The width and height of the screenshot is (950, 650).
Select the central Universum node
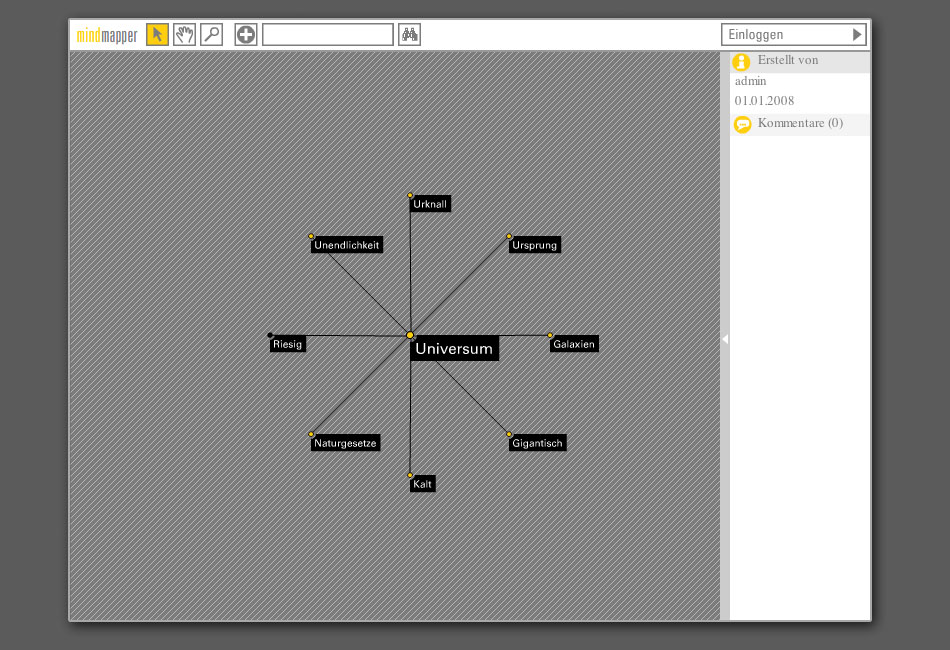[454, 349]
